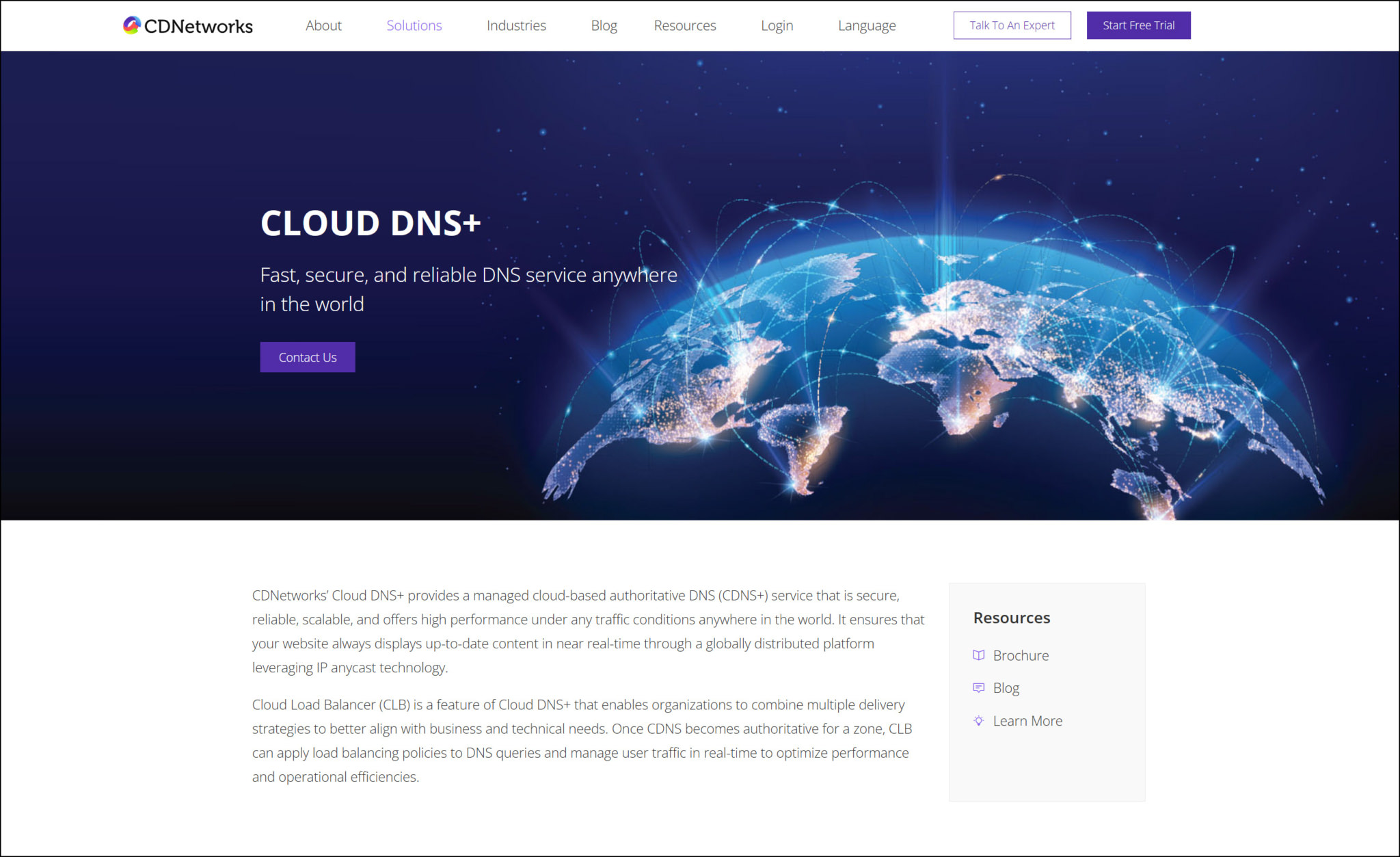Click the Learn More link
Screen dimensions: 1400x857
(x=1027, y=720)
